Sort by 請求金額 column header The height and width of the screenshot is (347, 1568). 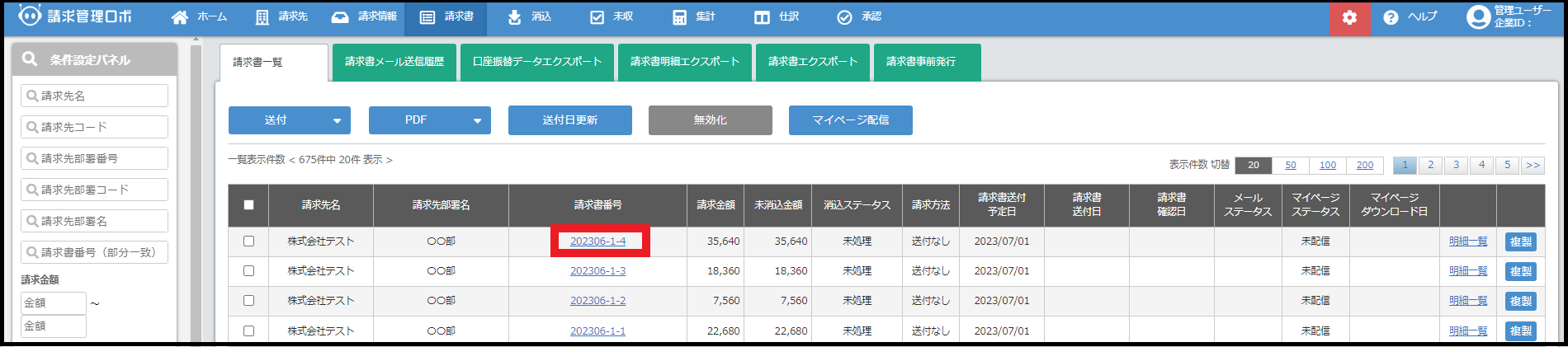(x=716, y=205)
